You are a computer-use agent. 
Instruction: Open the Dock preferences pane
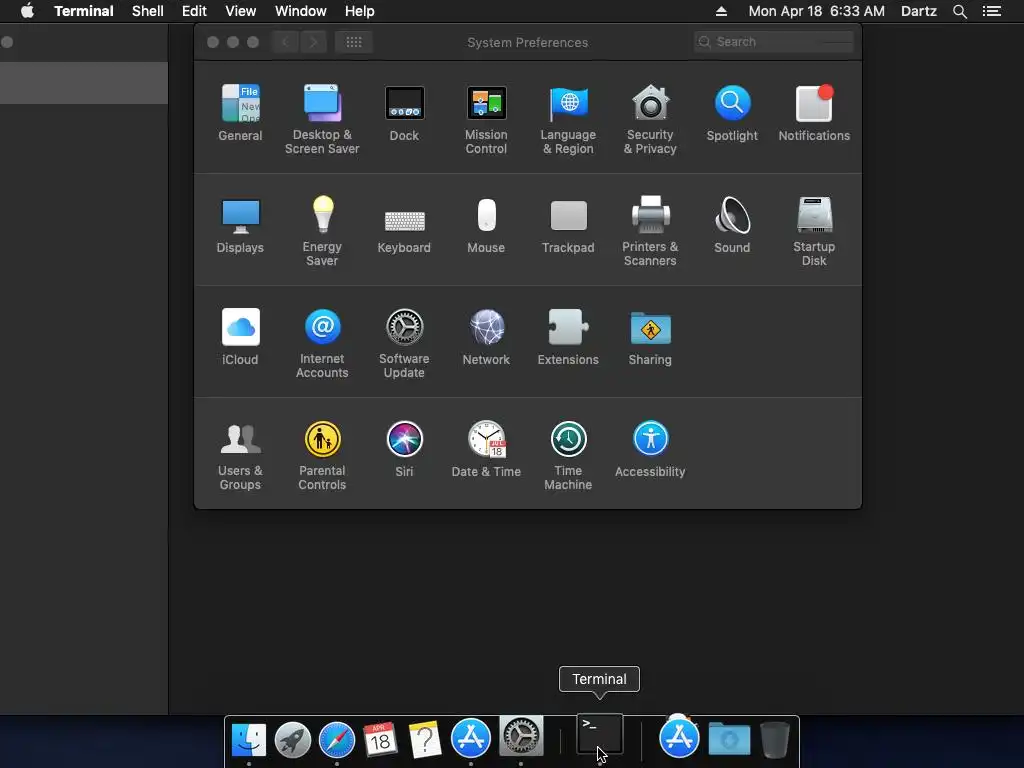(x=404, y=112)
